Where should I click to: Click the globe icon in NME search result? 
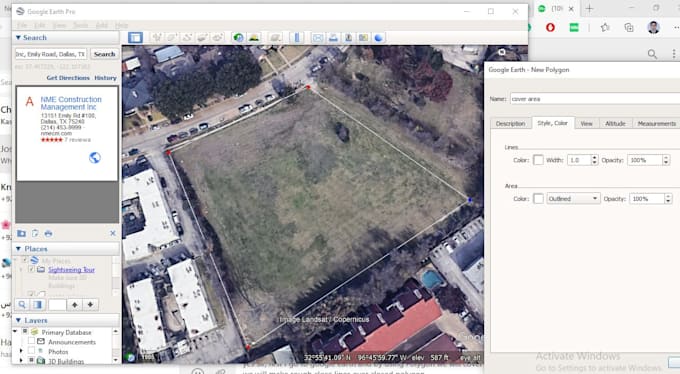pos(95,157)
